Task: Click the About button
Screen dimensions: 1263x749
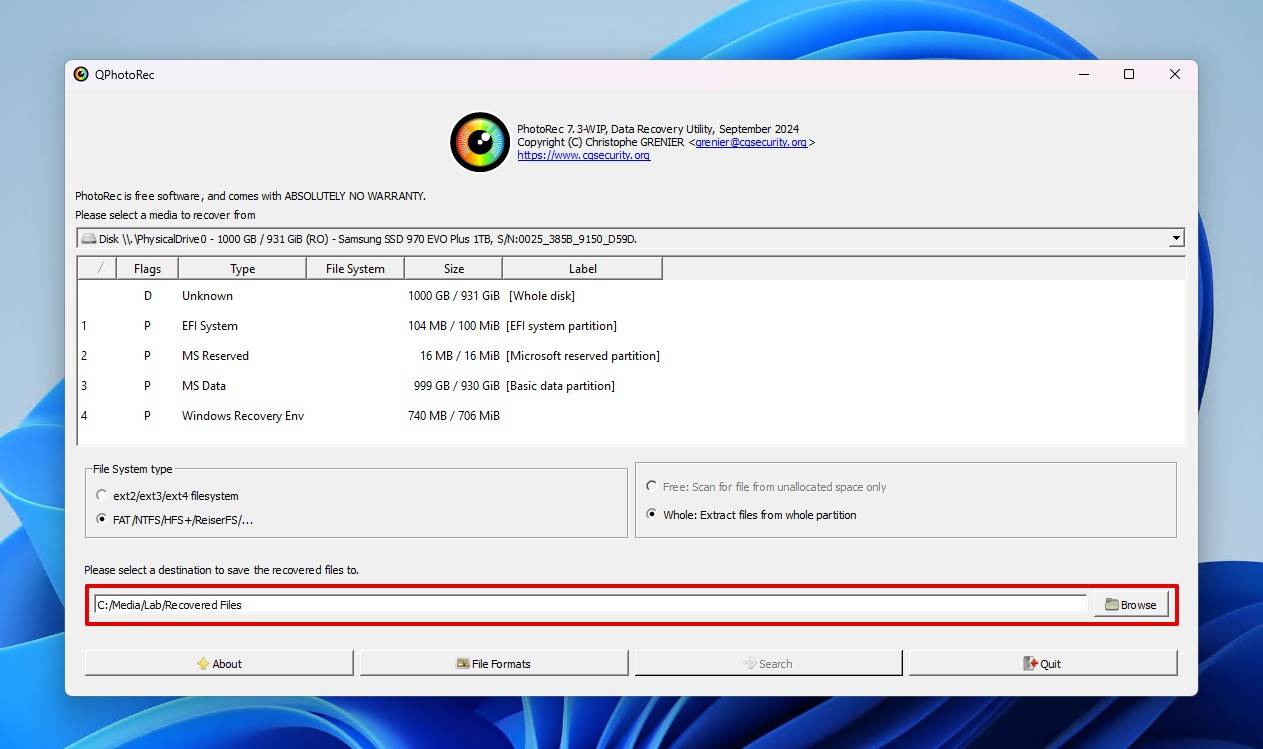Action: (x=219, y=663)
